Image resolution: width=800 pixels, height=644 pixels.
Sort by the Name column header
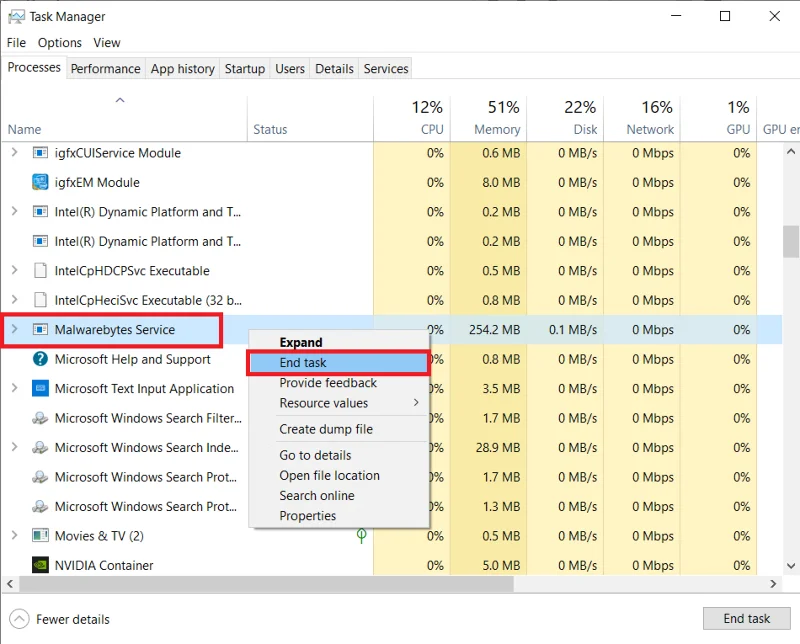click(124, 118)
